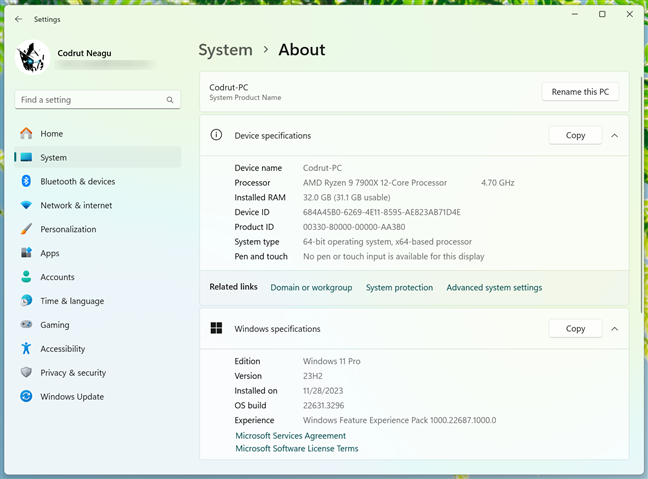Copy the Windows specifications

575,329
